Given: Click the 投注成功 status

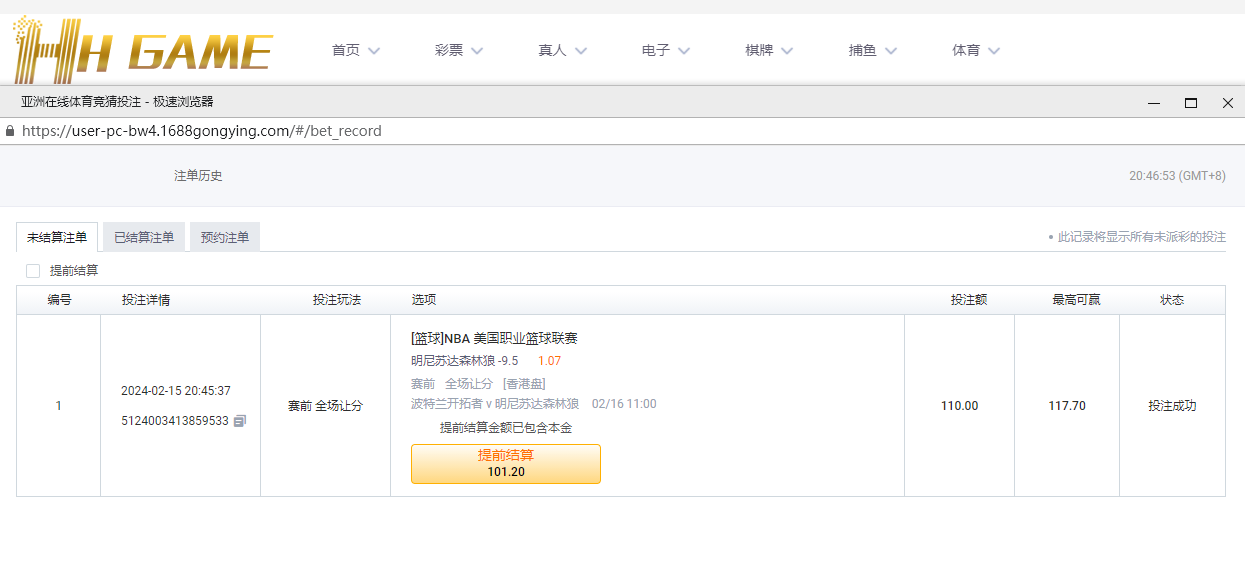Looking at the screenshot, I should [x=1172, y=406].
